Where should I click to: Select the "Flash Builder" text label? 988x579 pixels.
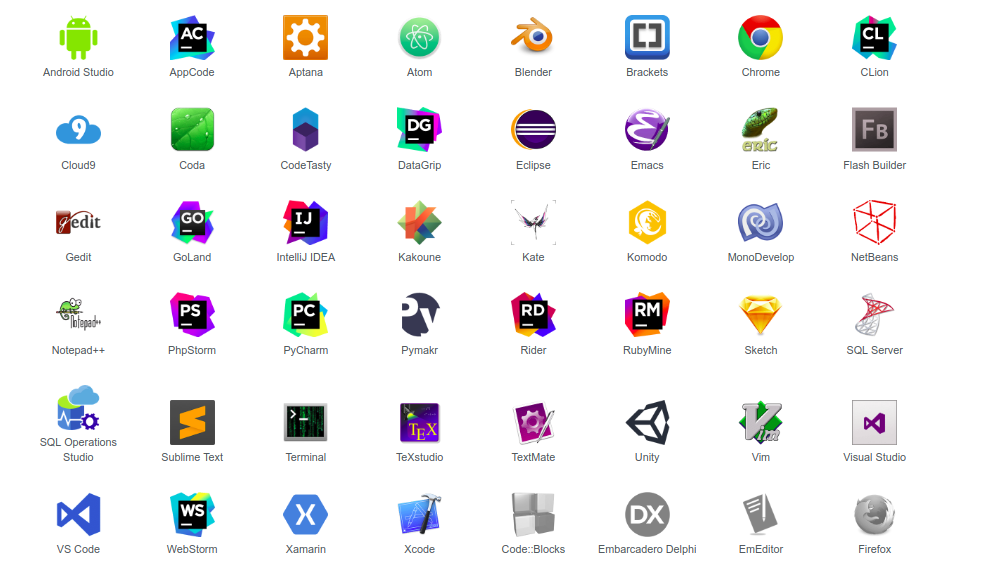coord(875,165)
